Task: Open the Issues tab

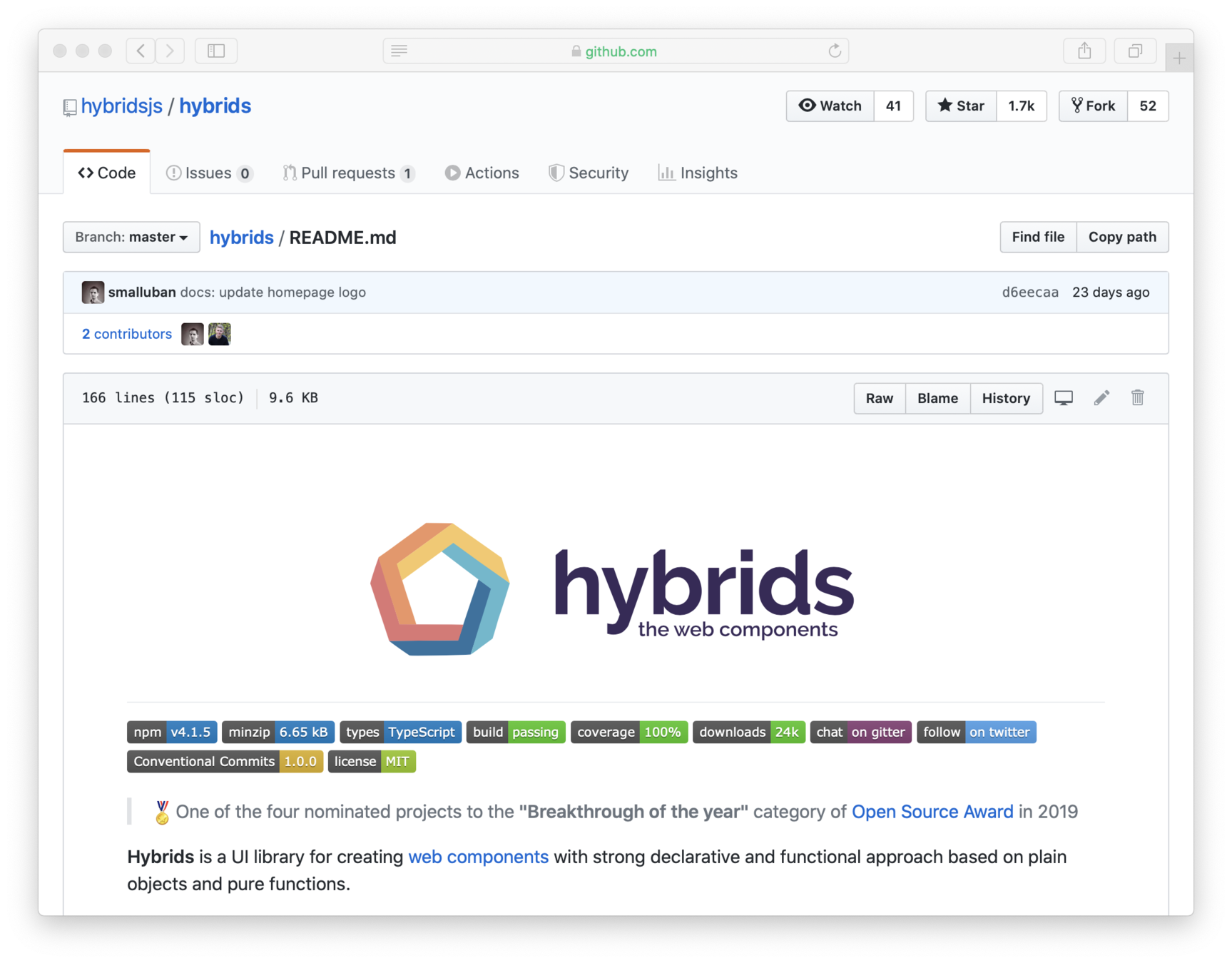Action: click(x=209, y=173)
